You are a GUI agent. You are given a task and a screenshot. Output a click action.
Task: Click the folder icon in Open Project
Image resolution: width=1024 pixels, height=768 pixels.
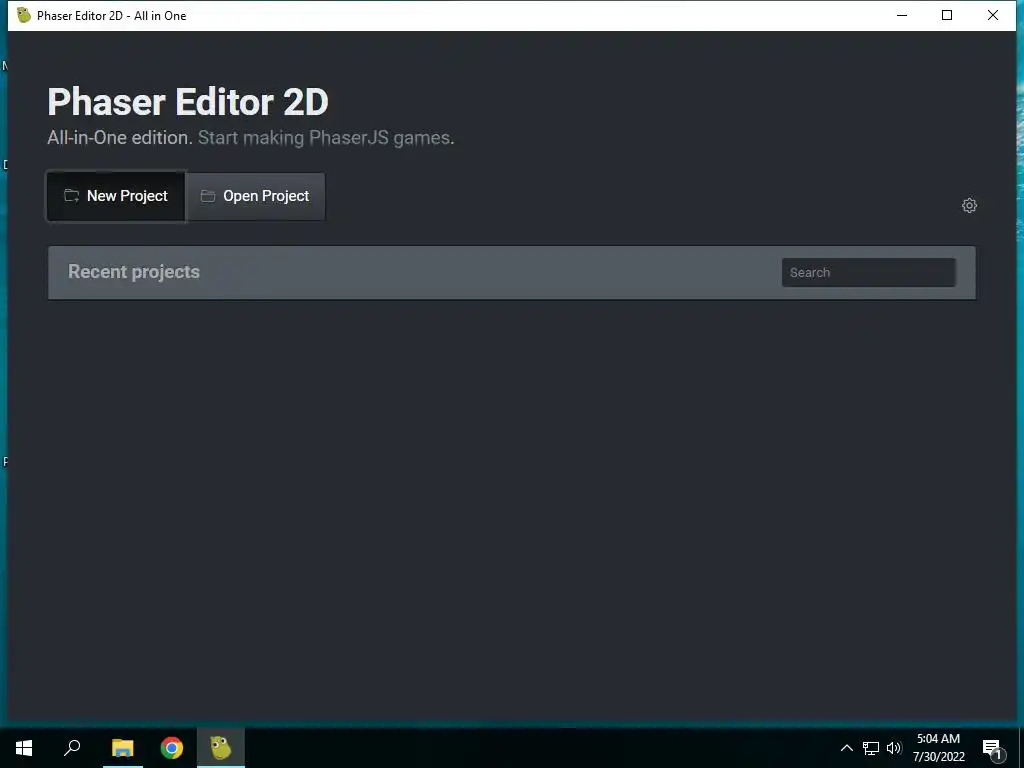tap(208, 196)
